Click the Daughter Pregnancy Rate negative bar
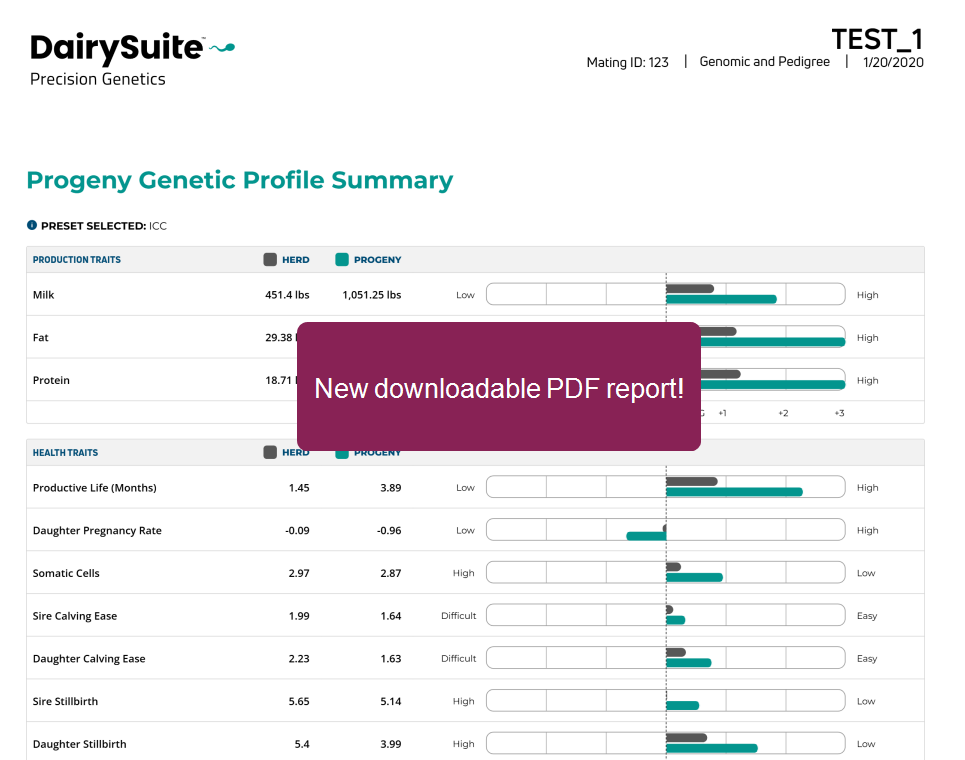Image resolution: width=965 pixels, height=760 pixels. [x=645, y=536]
